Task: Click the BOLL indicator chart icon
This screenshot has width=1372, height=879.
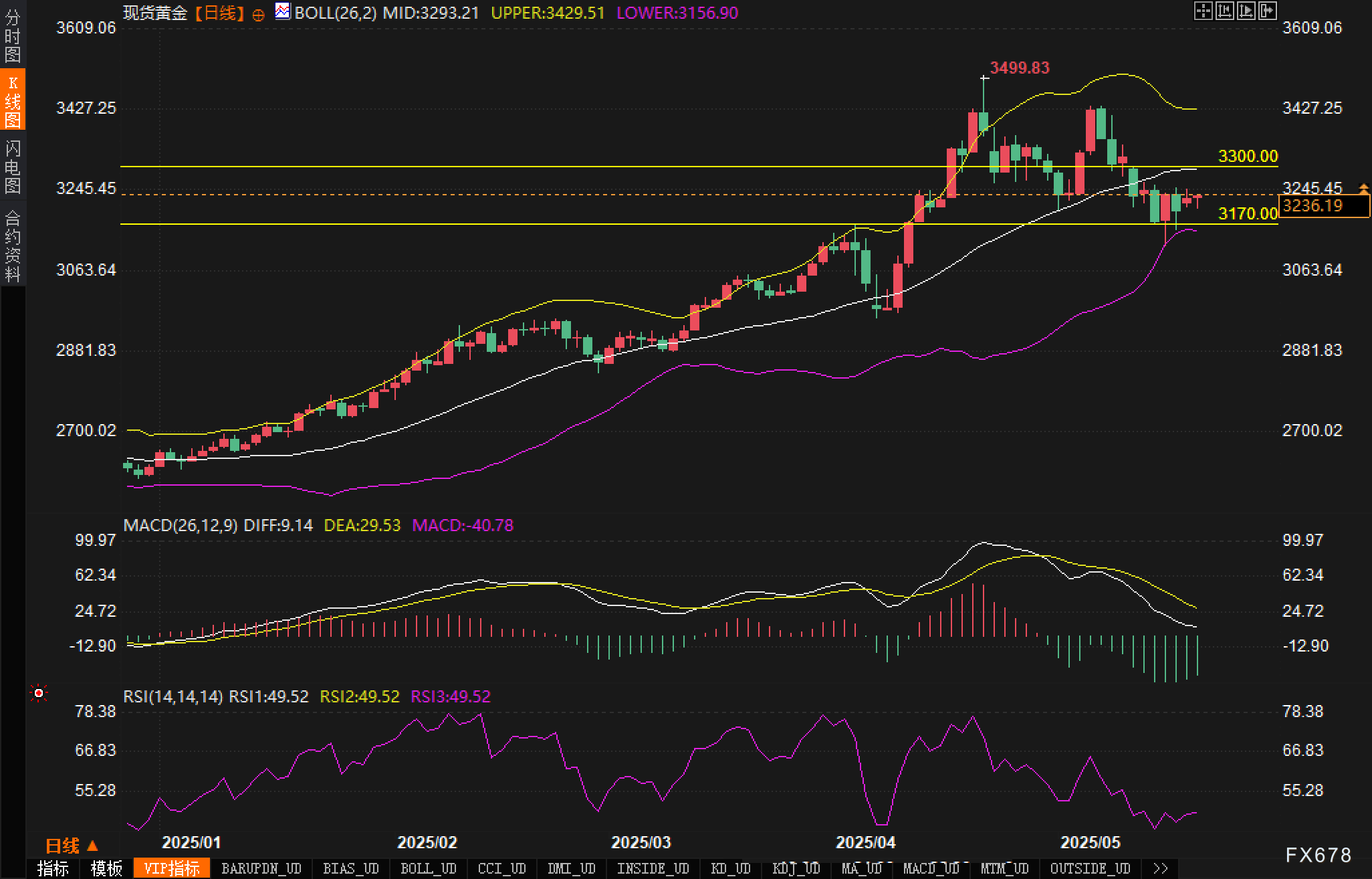Action: coord(283,11)
